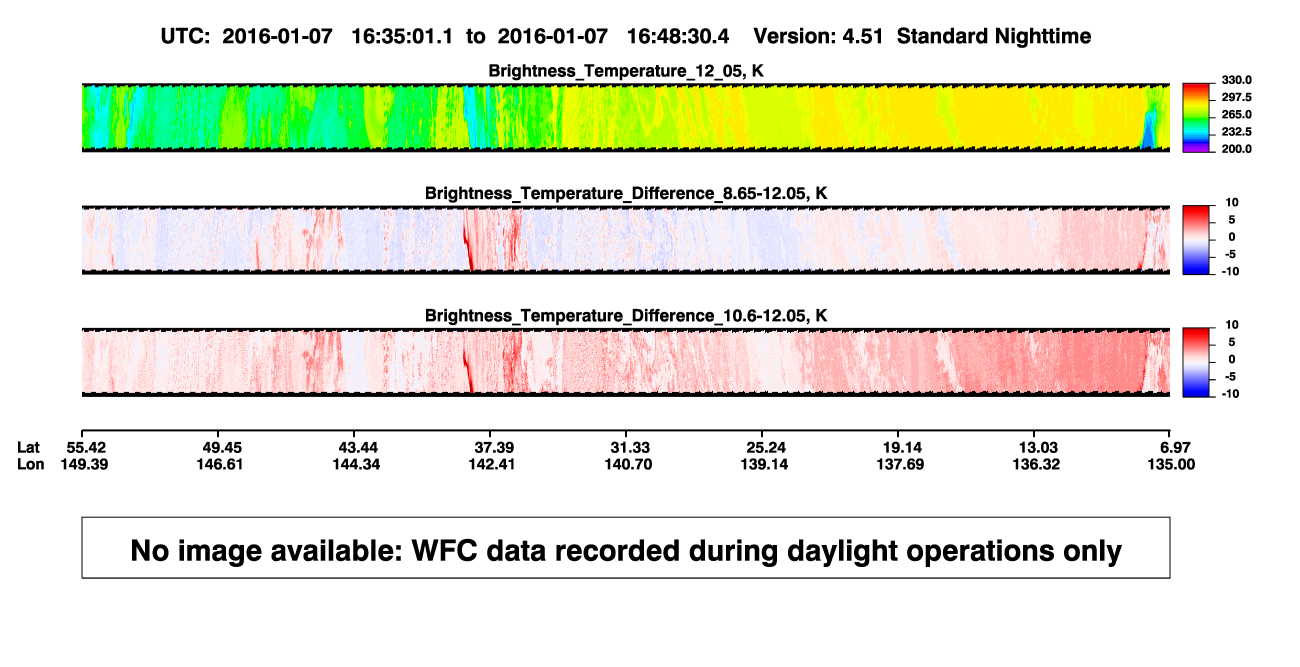Click the UTC time range header text
The width and height of the screenshot is (1300, 667).
pyautogui.click(x=445, y=37)
